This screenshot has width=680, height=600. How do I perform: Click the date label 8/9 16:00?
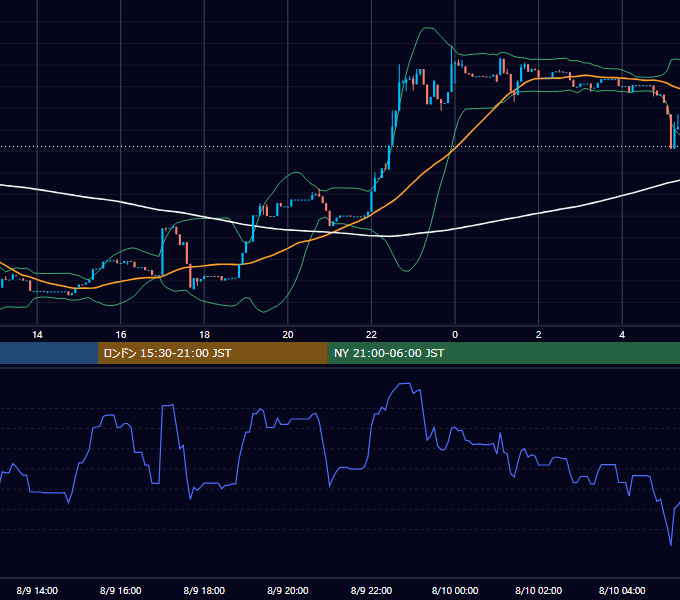pos(121,590)
